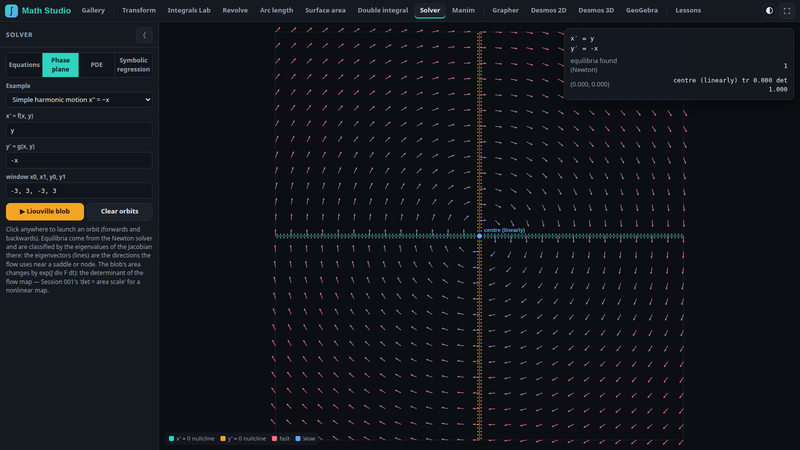Open the Lessons tab

[x=688, y=10]
